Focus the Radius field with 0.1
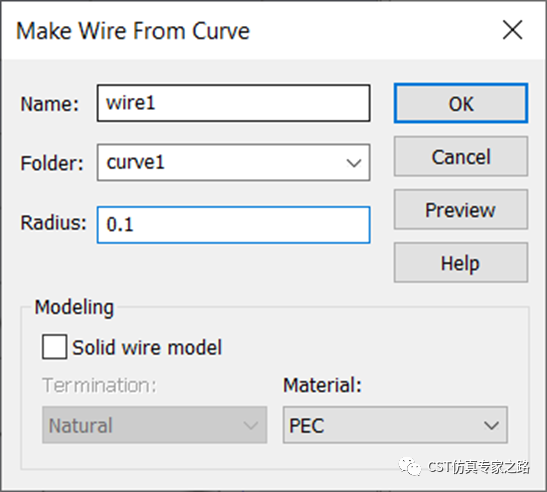This screenshot has height=492, width=547. pyautogui.click(x=233, y=224)
